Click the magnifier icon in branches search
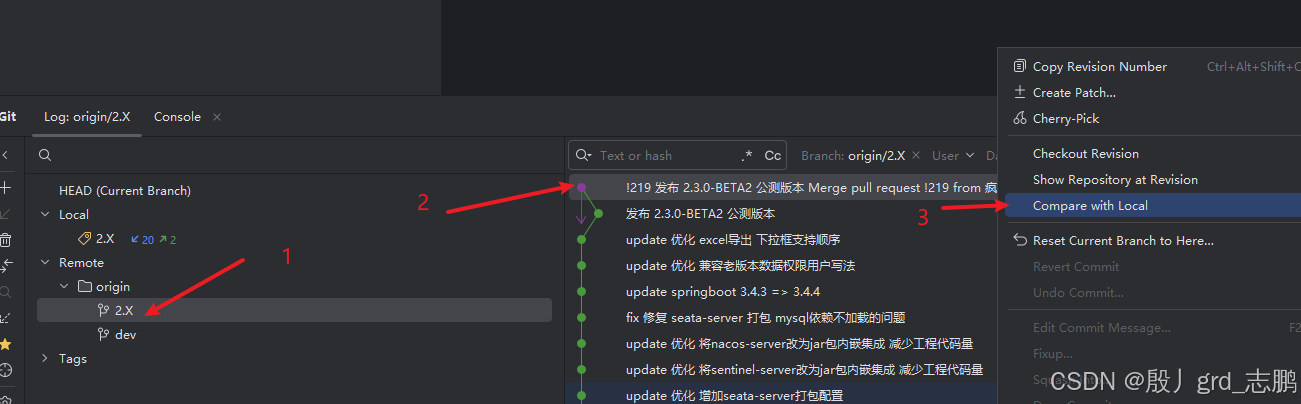 (x=45, y=155)
